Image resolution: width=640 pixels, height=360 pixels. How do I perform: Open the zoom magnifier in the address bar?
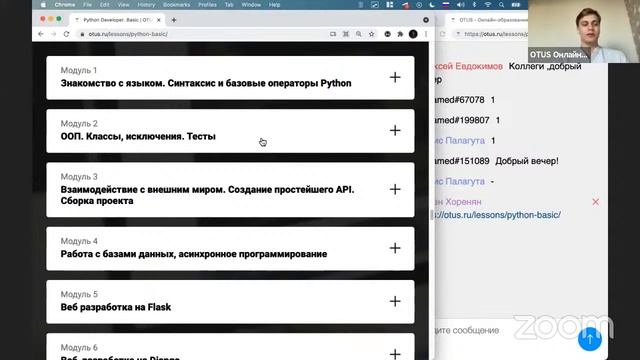358,34
